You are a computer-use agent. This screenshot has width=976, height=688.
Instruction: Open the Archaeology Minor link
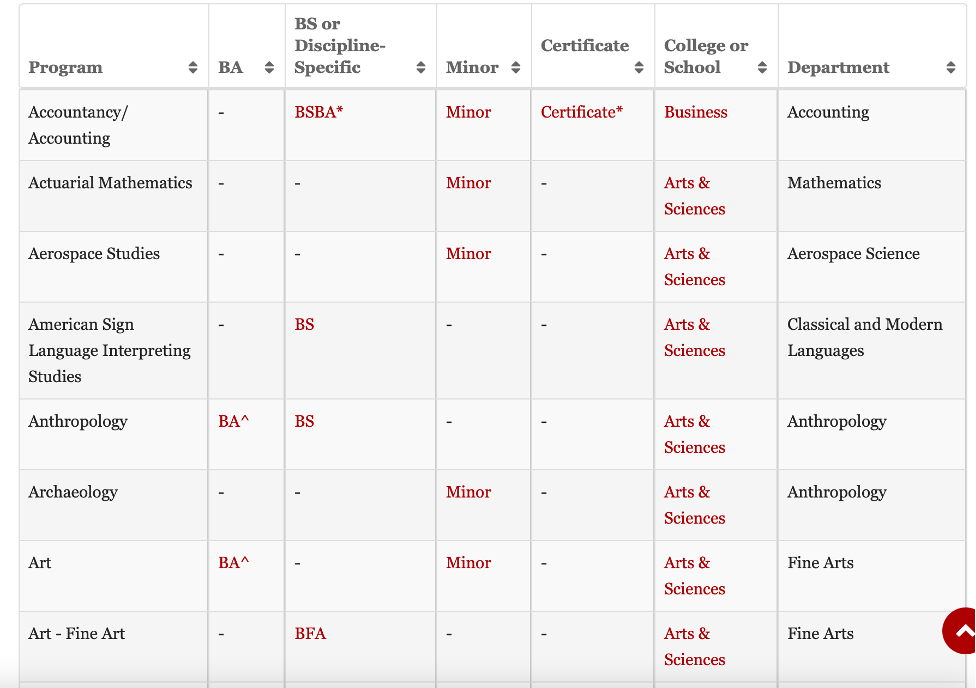(468, 492)
